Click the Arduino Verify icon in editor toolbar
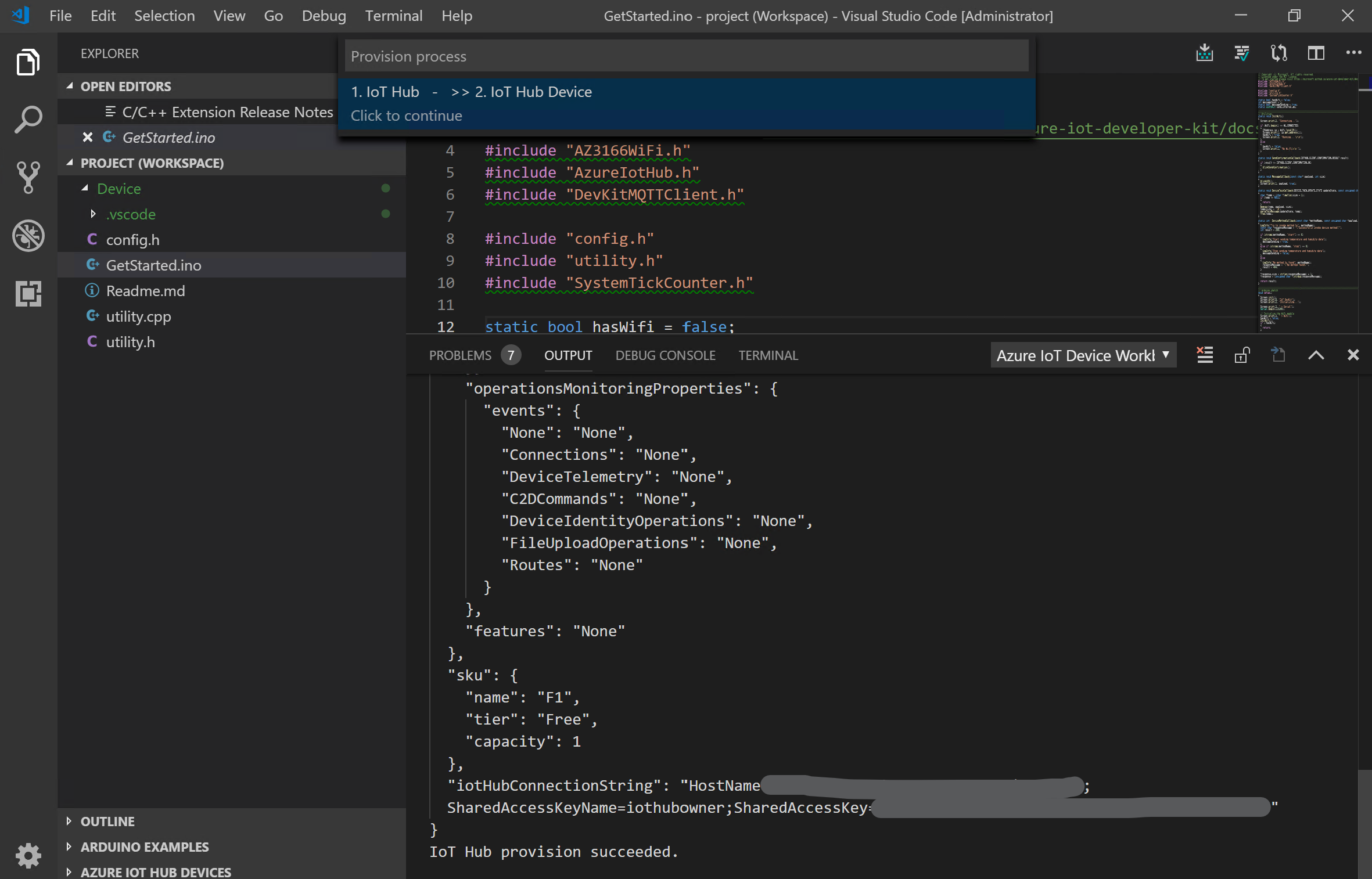1372x879 pixels. 1241,53
